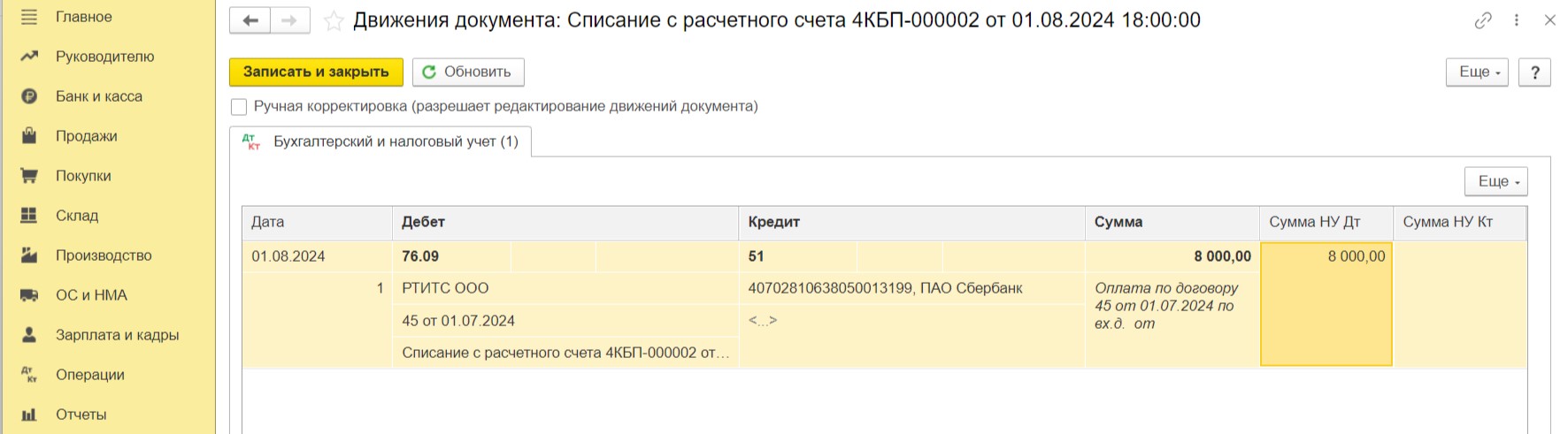Open the Руководителю section chart icon

click(x=29, y=57)
